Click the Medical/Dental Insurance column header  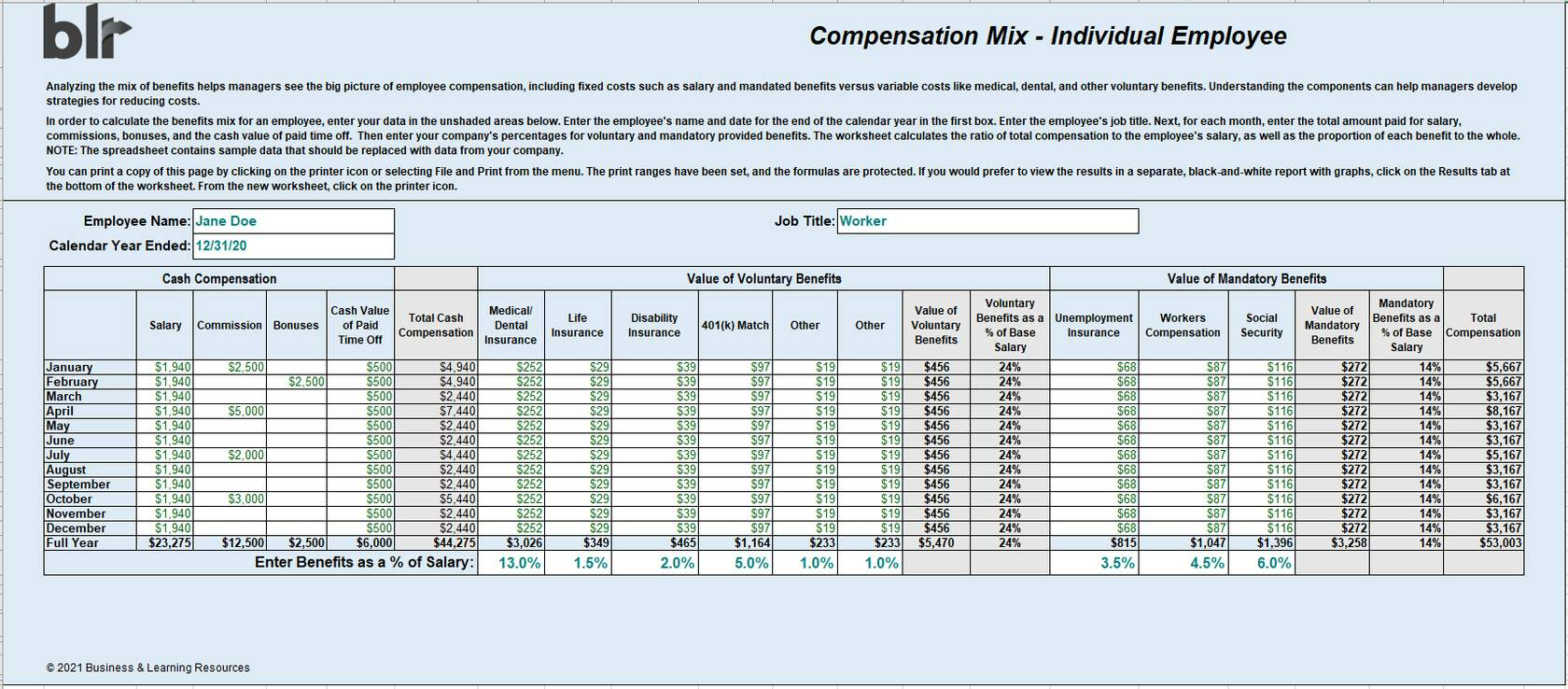coord(511,325)
